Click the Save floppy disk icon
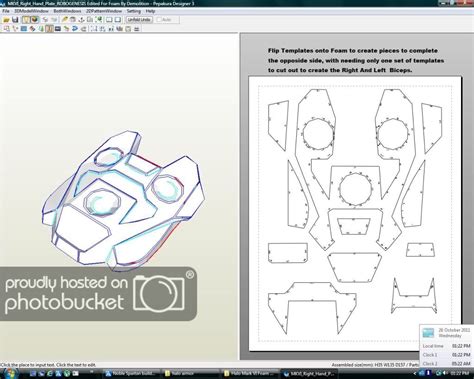 click(15, 20)
